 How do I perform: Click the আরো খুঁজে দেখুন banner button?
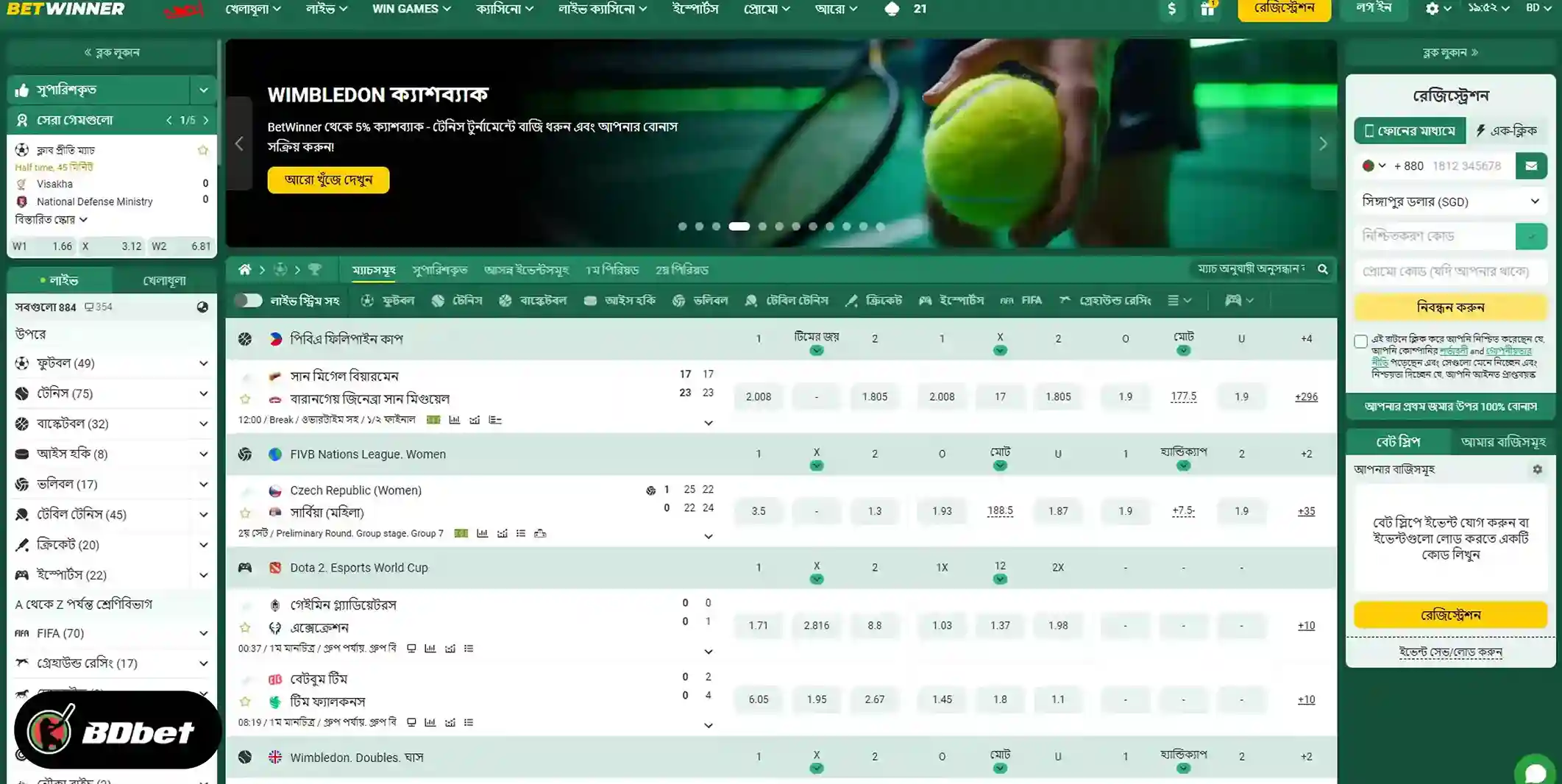(x=328, y=180)
